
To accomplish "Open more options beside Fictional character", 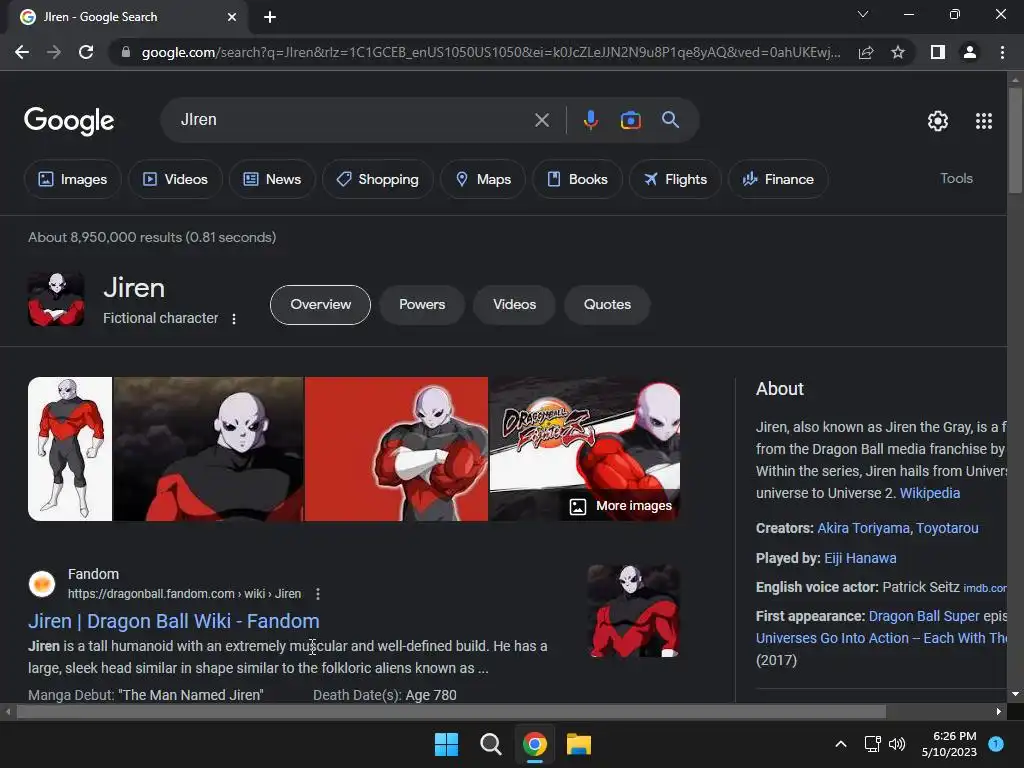I will coord(234,319).
